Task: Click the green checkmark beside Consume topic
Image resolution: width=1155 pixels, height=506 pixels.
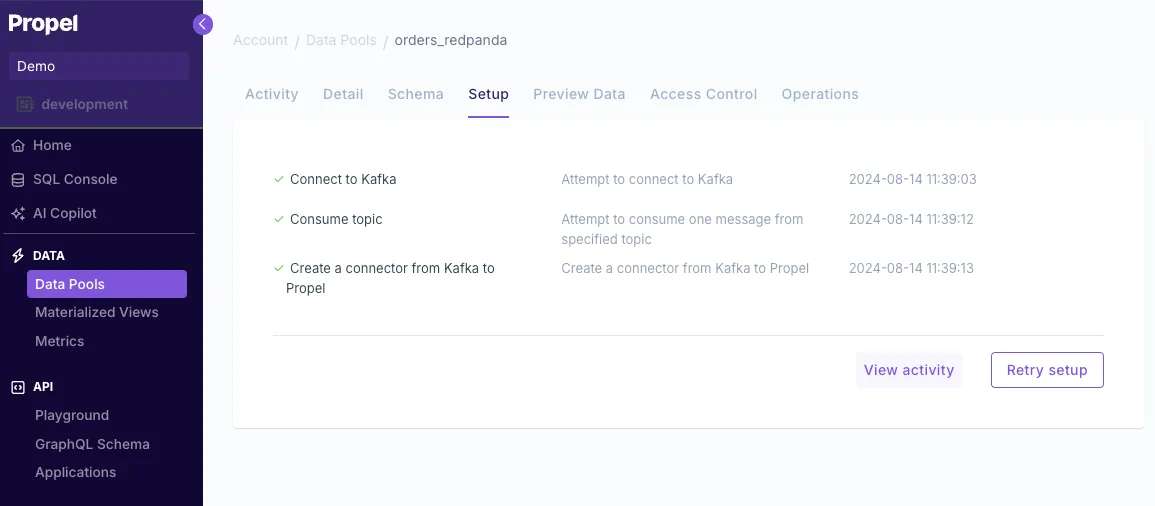Action: tap(279, 219)
